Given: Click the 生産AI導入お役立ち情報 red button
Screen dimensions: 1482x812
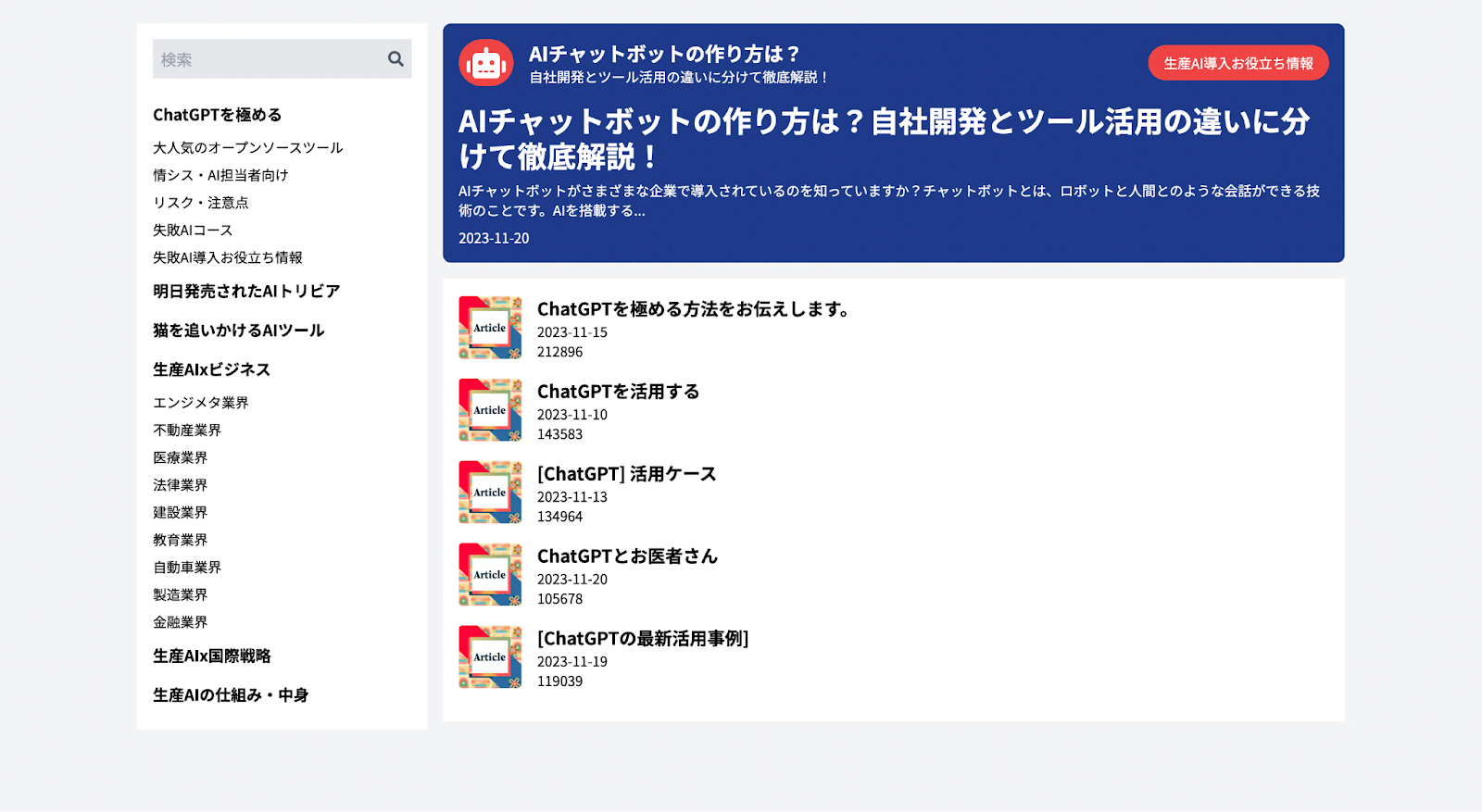Looking at the screenshot, I should pyautogui.click(x=1238, y=63).
